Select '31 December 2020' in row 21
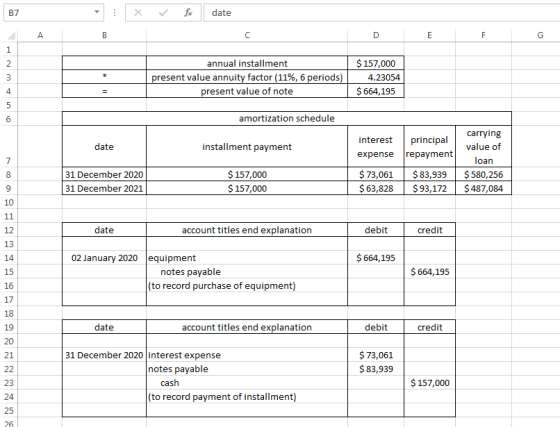This screenshot has height=427, width=560. coord(104,355)
